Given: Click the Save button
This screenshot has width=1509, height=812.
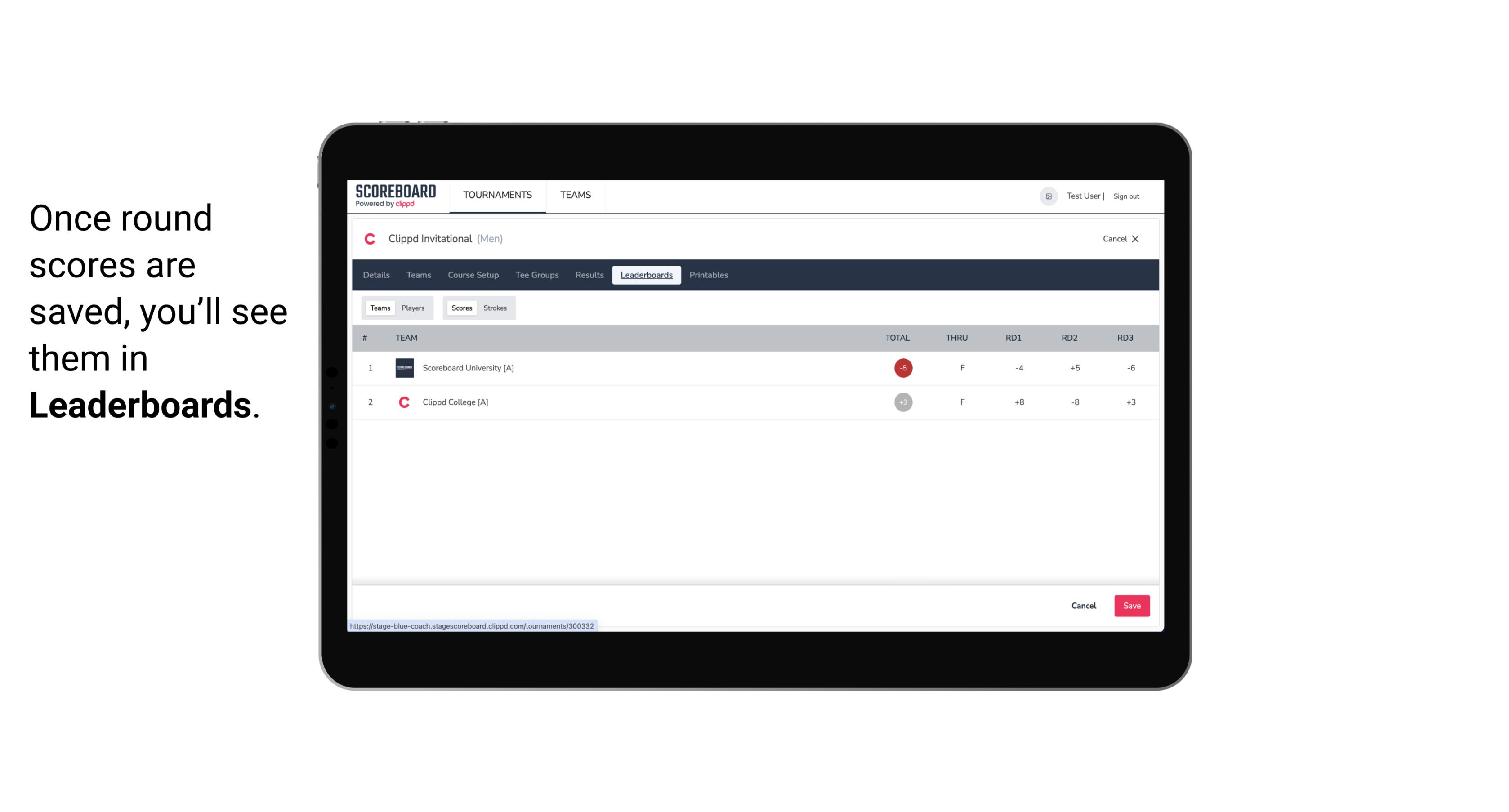Looking at the screenshot, I should (1131, 606).
